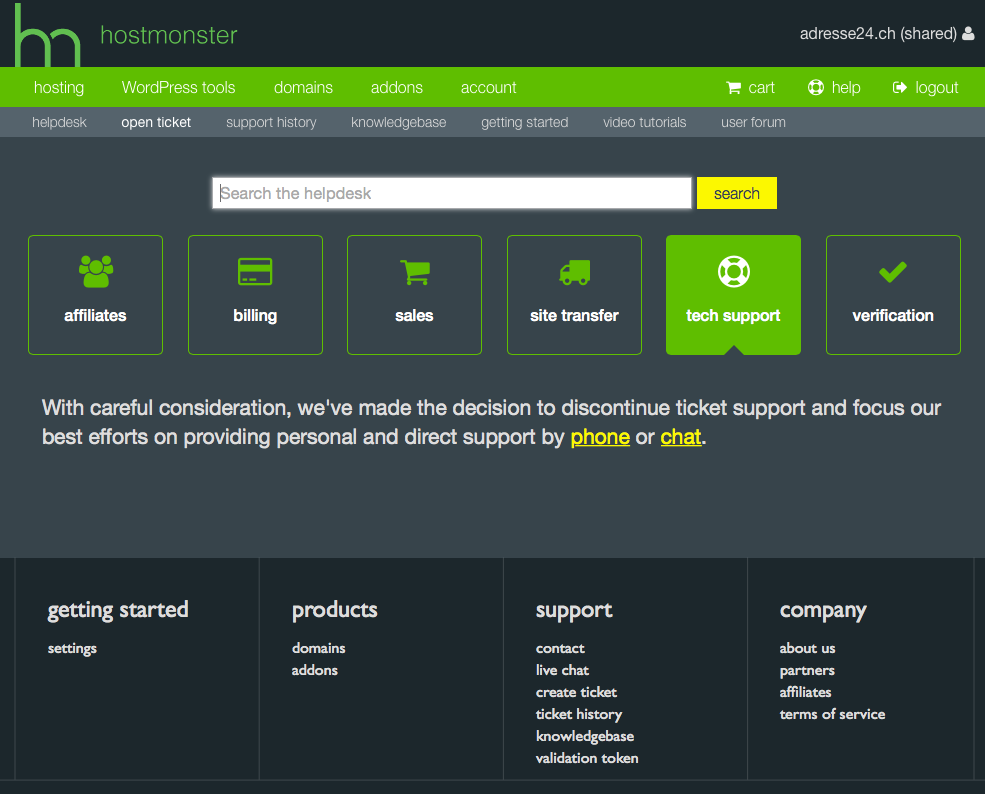Select the billing category label

255,315
